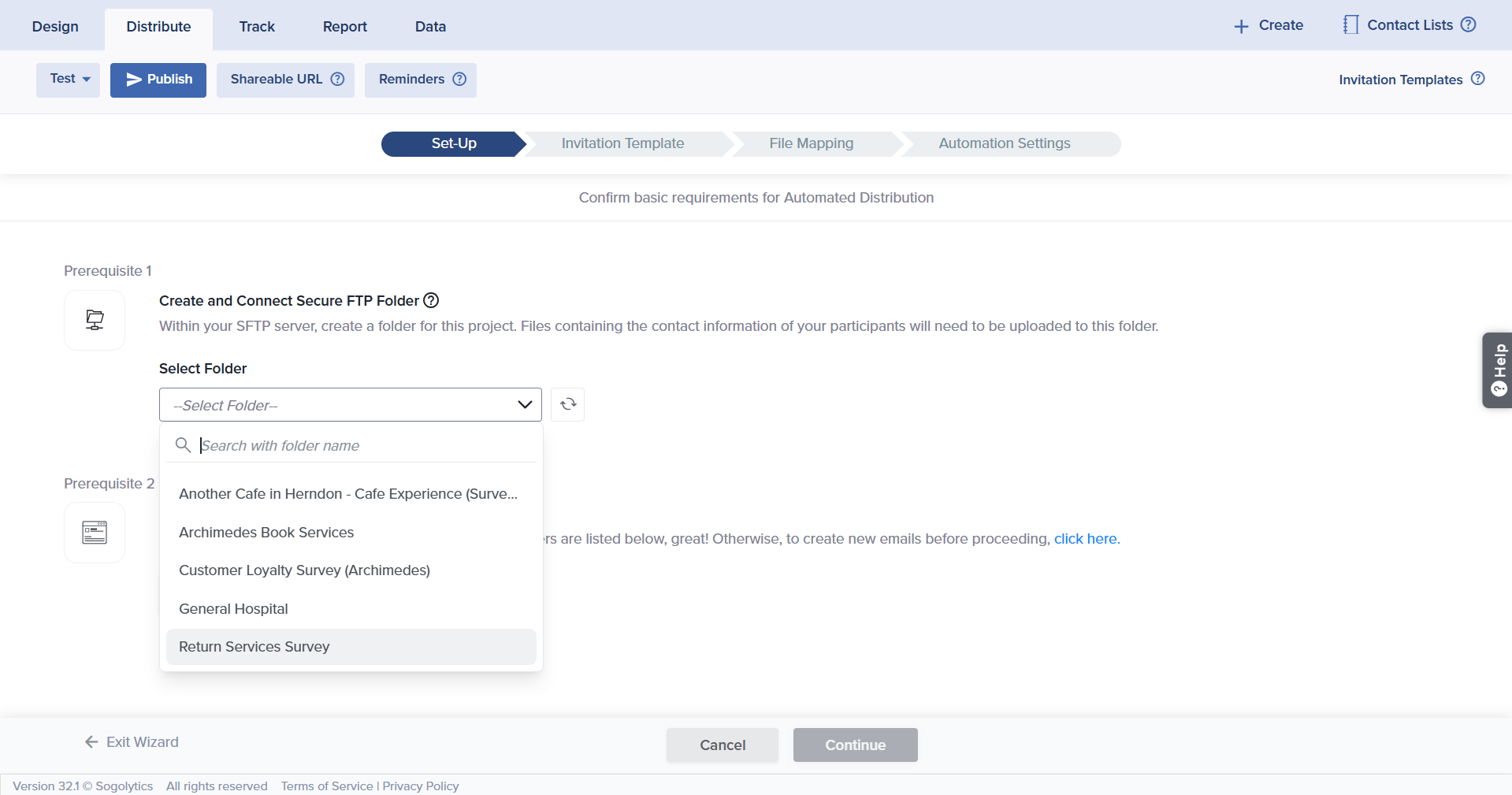Click help icon next to Invitation Templates
1512x795 pixels.
pyautogui.click(x=1478, y=79)
